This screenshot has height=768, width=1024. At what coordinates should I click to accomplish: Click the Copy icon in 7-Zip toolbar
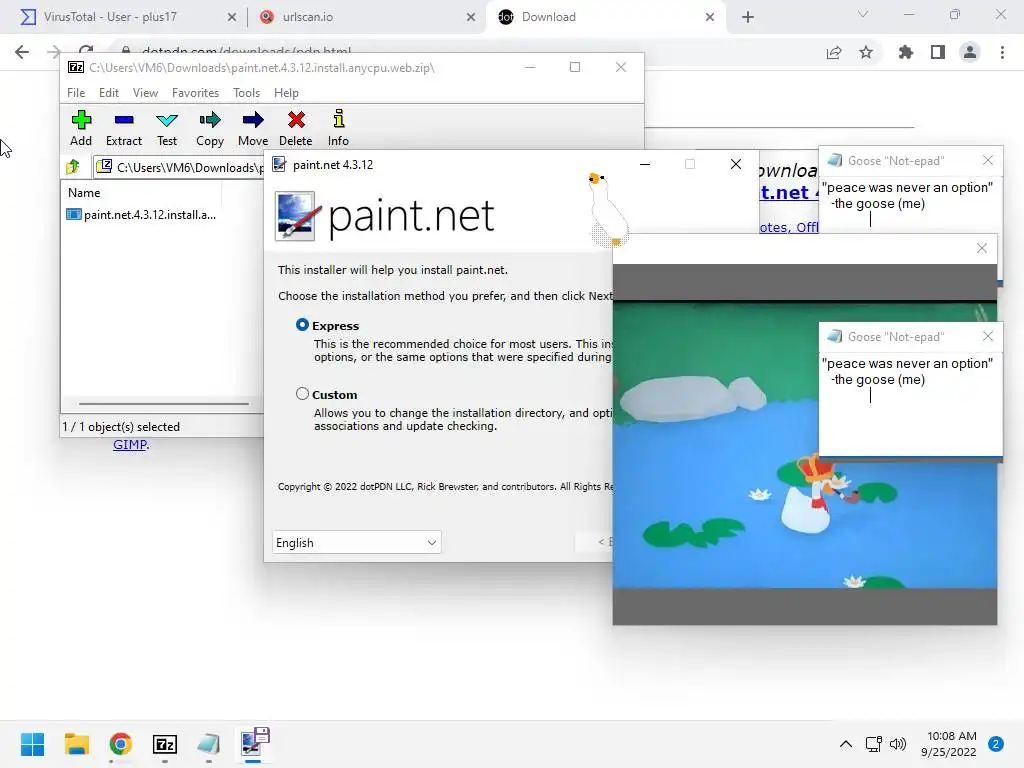pos(210,128)
